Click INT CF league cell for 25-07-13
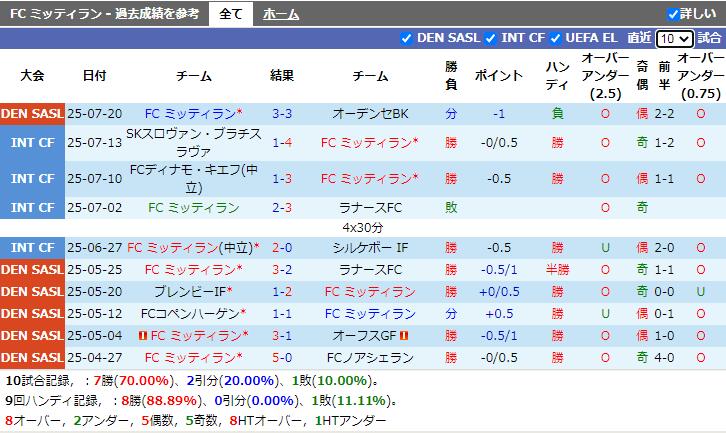Screen dimensions: 726x433 point(32,143)
